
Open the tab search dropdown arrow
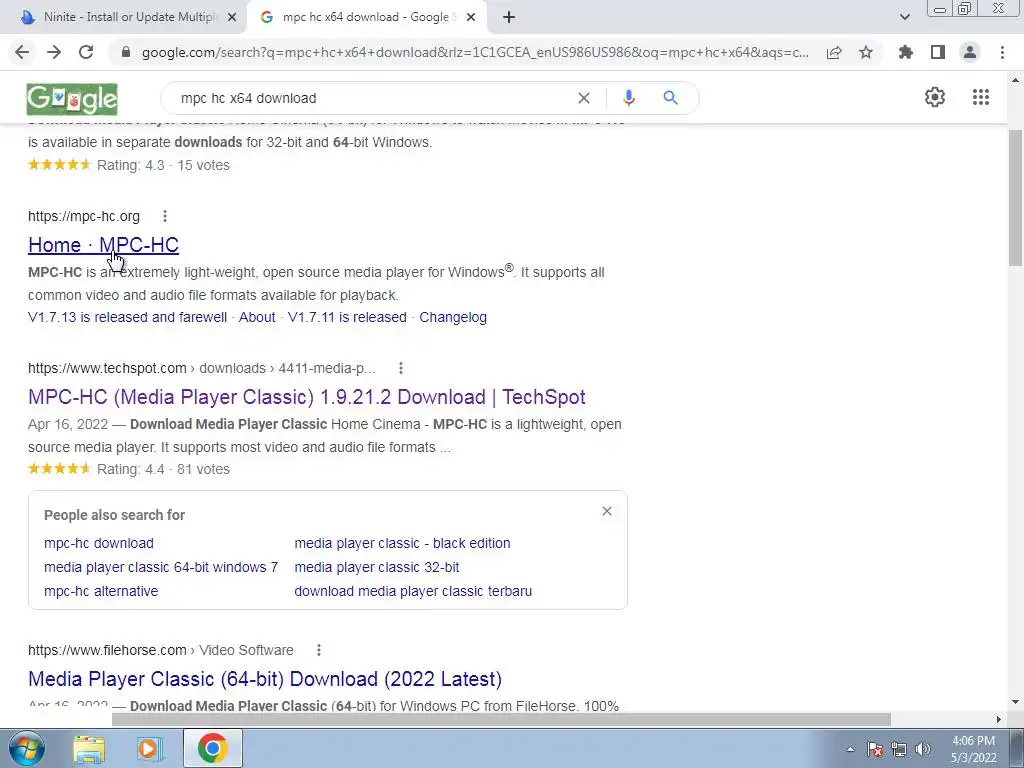[904, 17]
